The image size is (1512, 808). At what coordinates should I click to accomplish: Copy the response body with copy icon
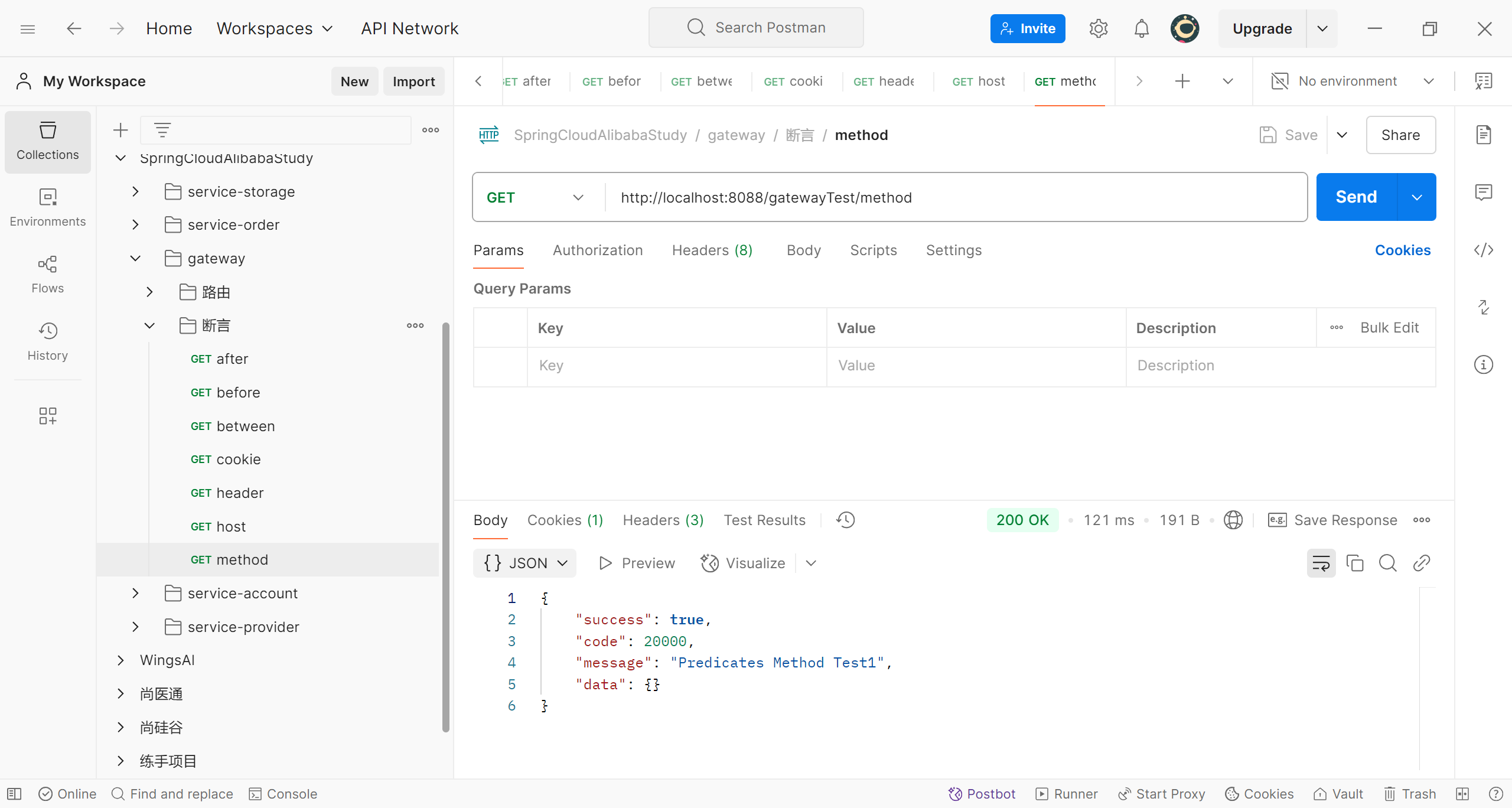point(1354,563)
